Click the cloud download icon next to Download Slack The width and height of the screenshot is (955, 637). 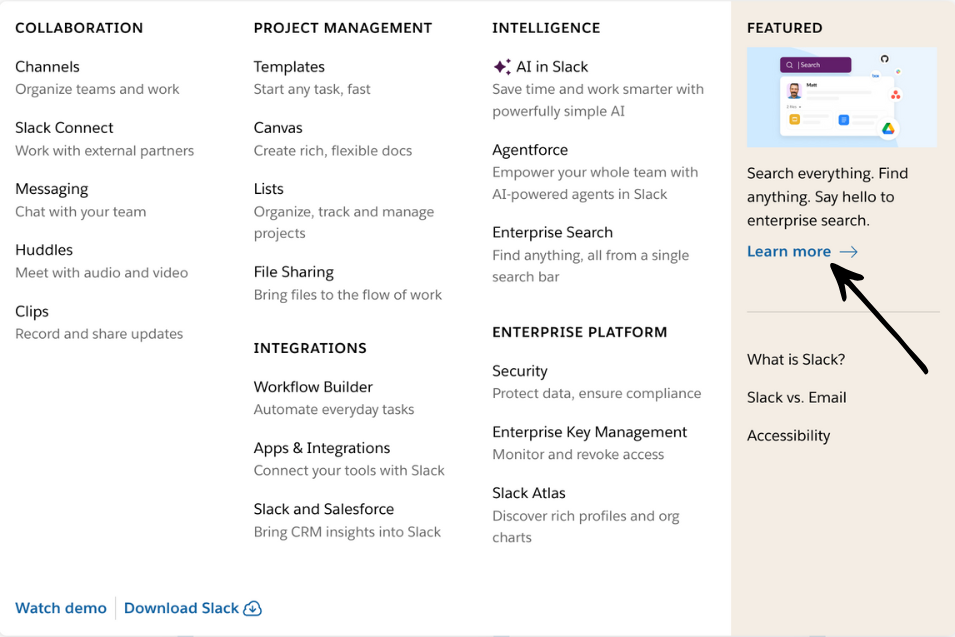252,608
